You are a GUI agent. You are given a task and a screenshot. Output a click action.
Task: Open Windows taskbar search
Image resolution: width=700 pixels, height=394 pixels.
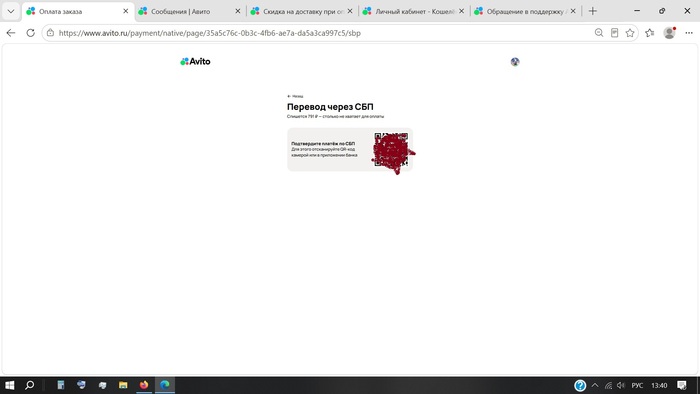29,385
